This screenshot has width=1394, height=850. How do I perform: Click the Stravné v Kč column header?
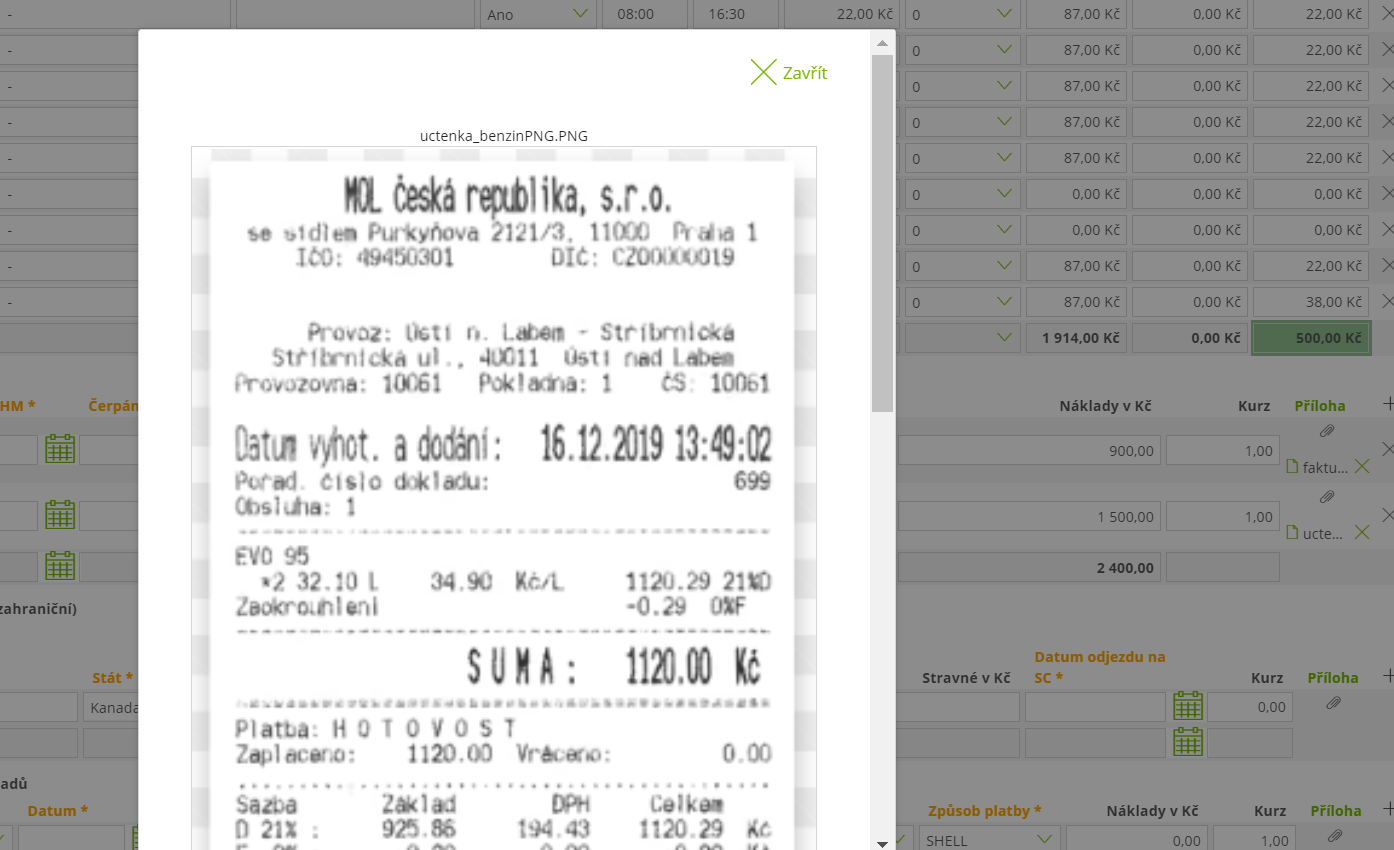click(965, 678)
